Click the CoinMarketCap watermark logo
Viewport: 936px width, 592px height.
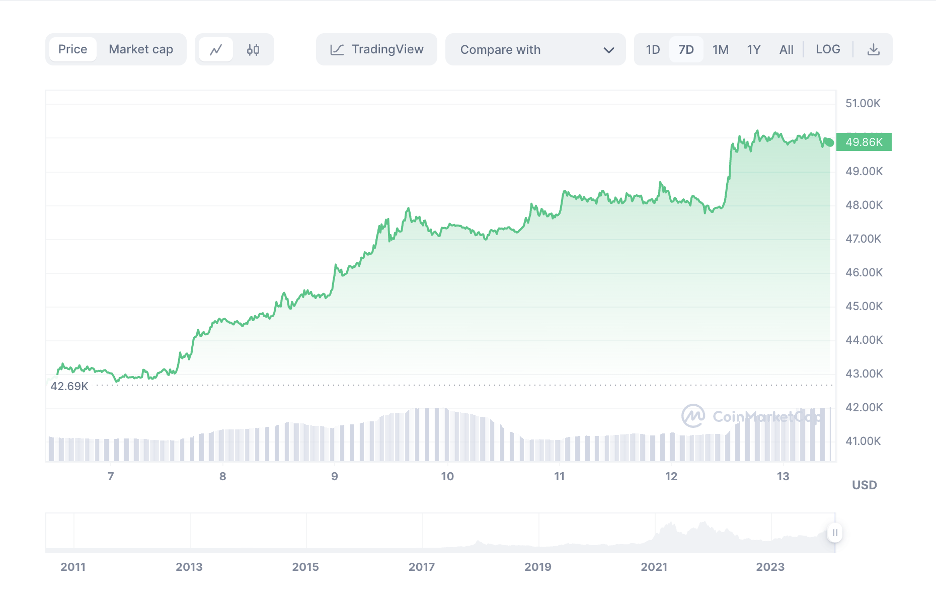pyautogui.click(x=693, y=415)
